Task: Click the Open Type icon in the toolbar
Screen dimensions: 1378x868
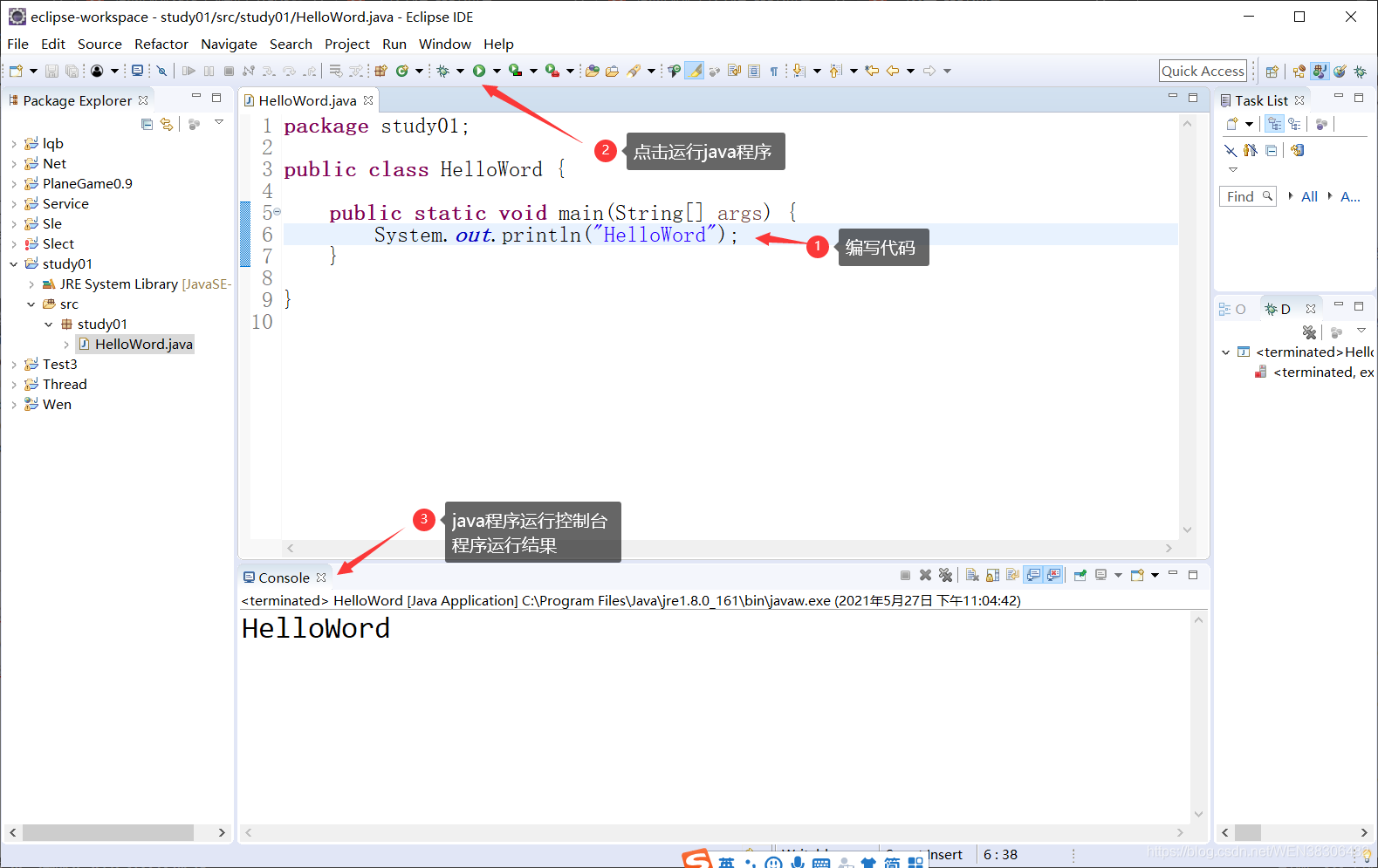Action: (593, 71)
